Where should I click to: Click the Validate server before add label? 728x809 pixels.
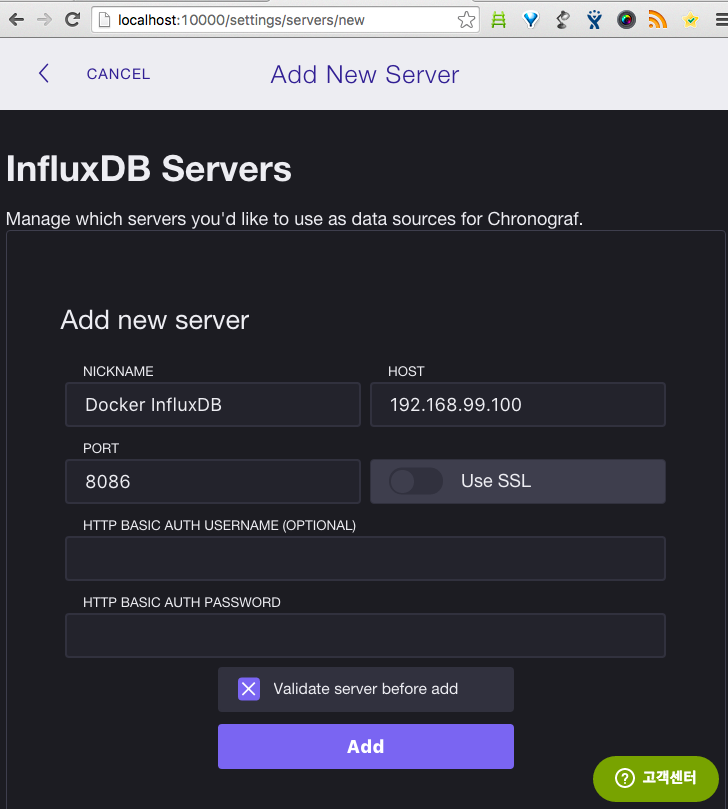pos(365,689)
